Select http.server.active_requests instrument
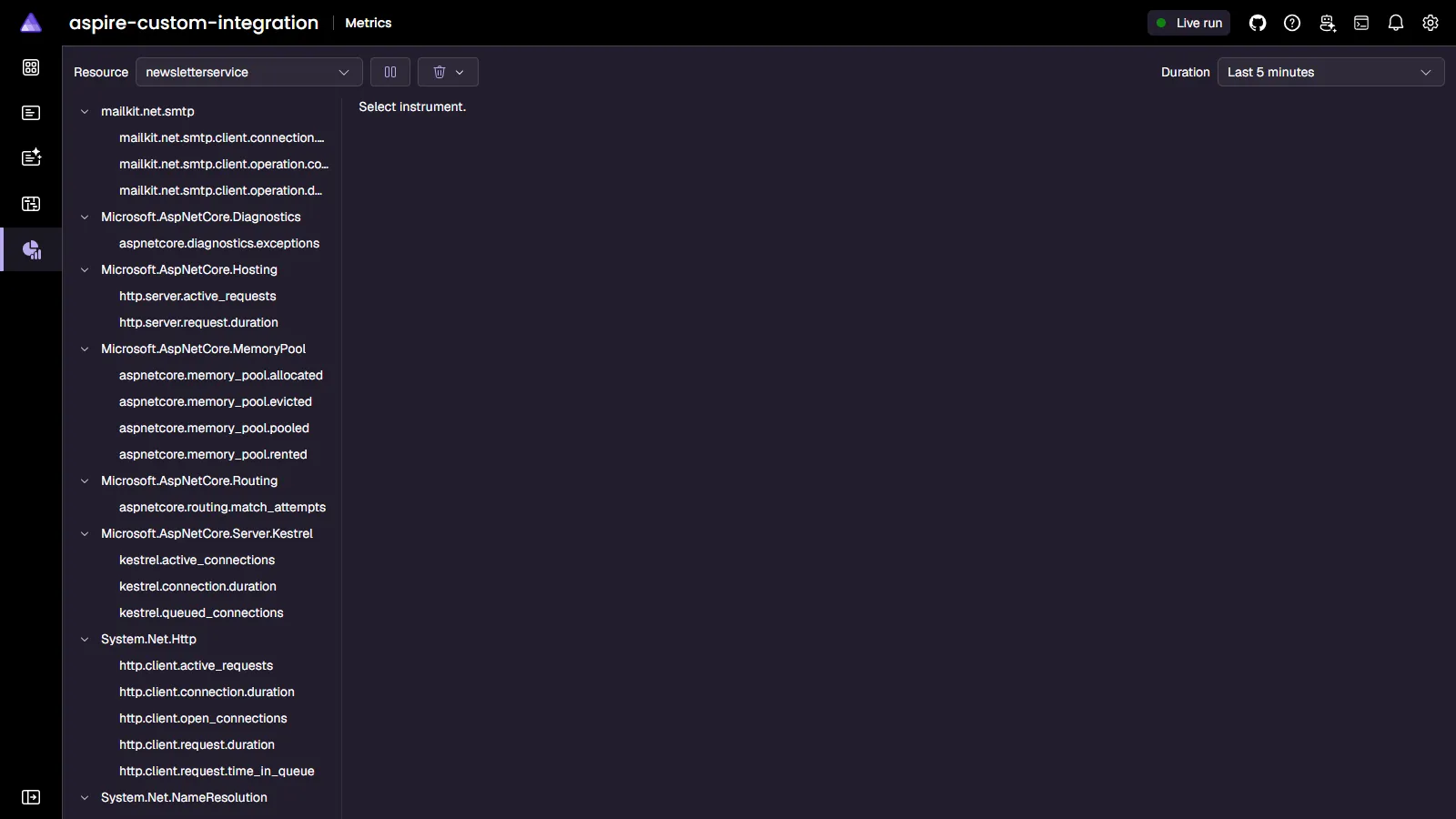The height and width of the screenshot is (819, 1456). [197, 296]
